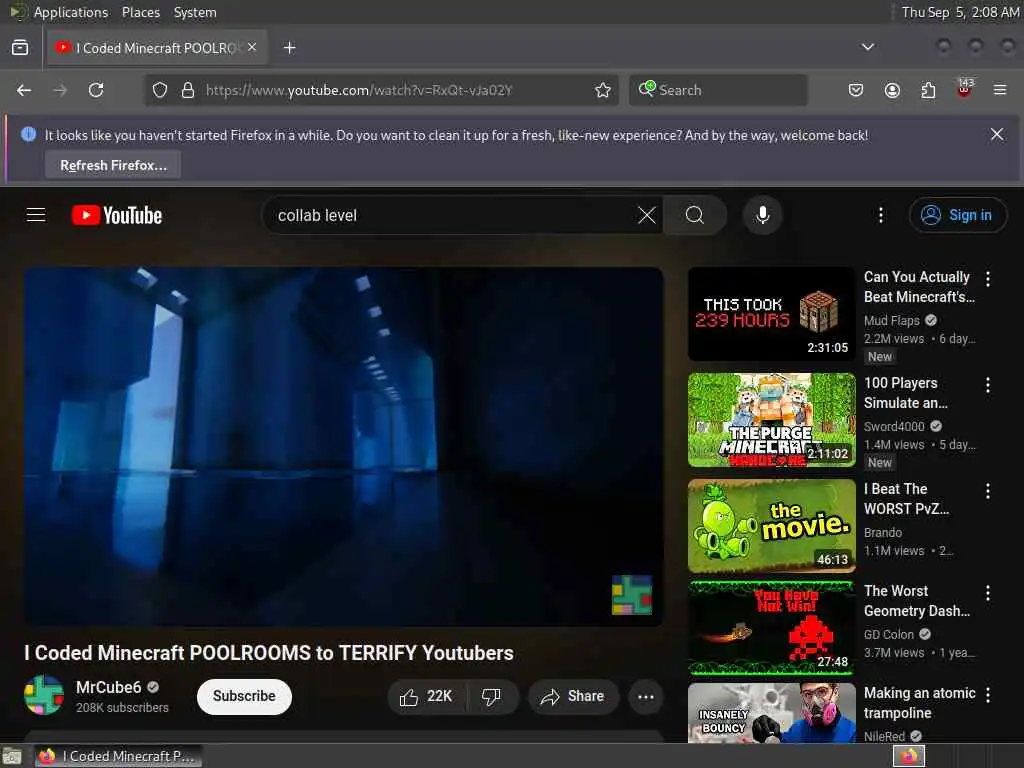Open options for The Worst Geometry Dash video
Screen dimensions: 1024x768
click(987, 593)
